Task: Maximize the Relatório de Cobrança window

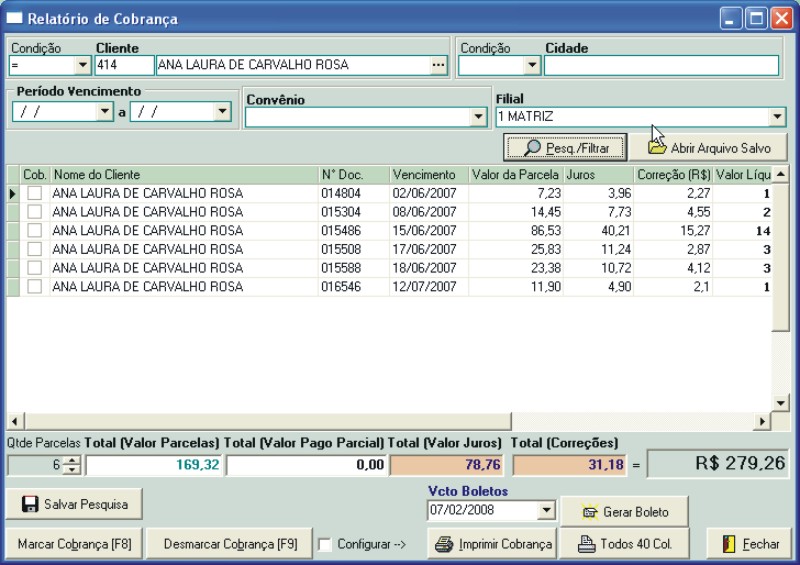Action: point(756,19)
